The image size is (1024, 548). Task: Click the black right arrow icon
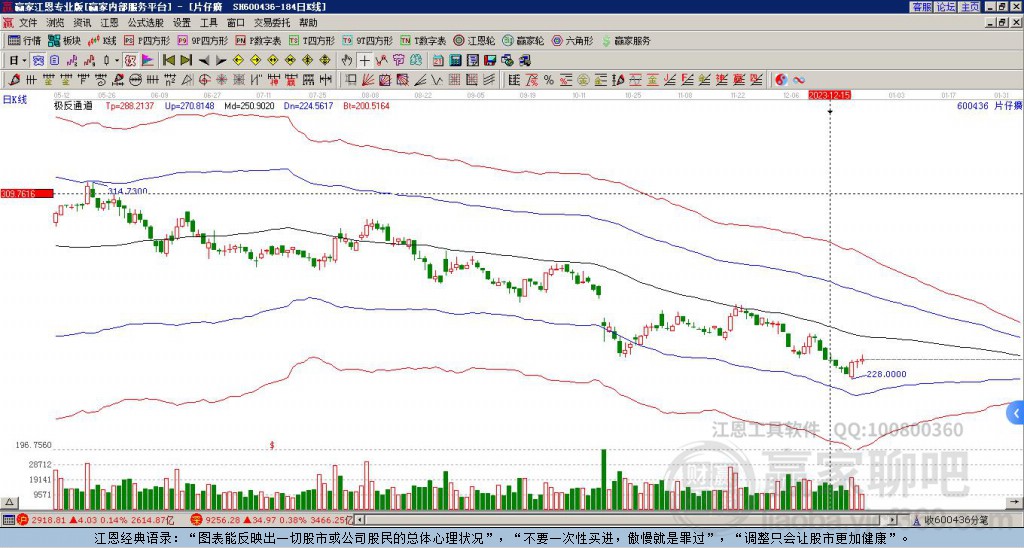pyautogui.click(x=221, y=61)
